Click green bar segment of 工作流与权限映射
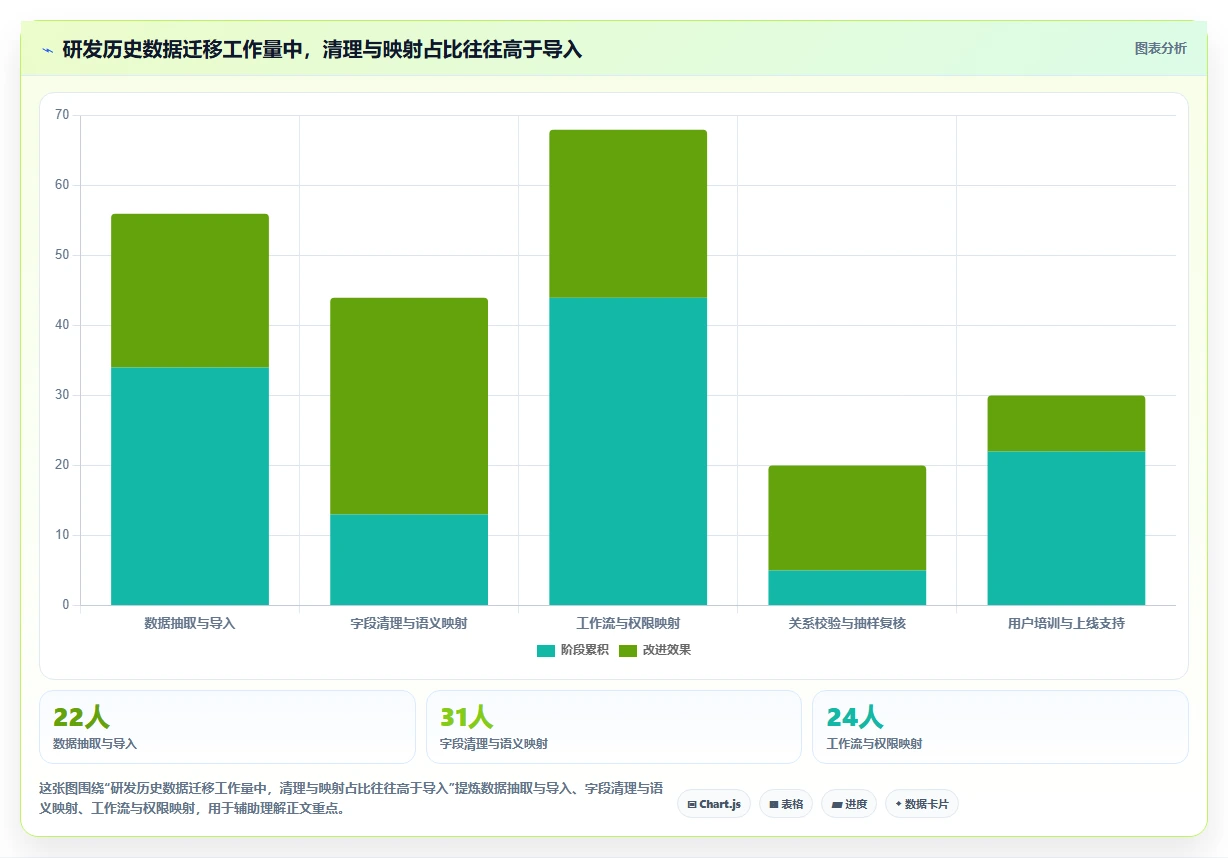1228x858 pixels. pyautogui.click(x=628, y=213)
